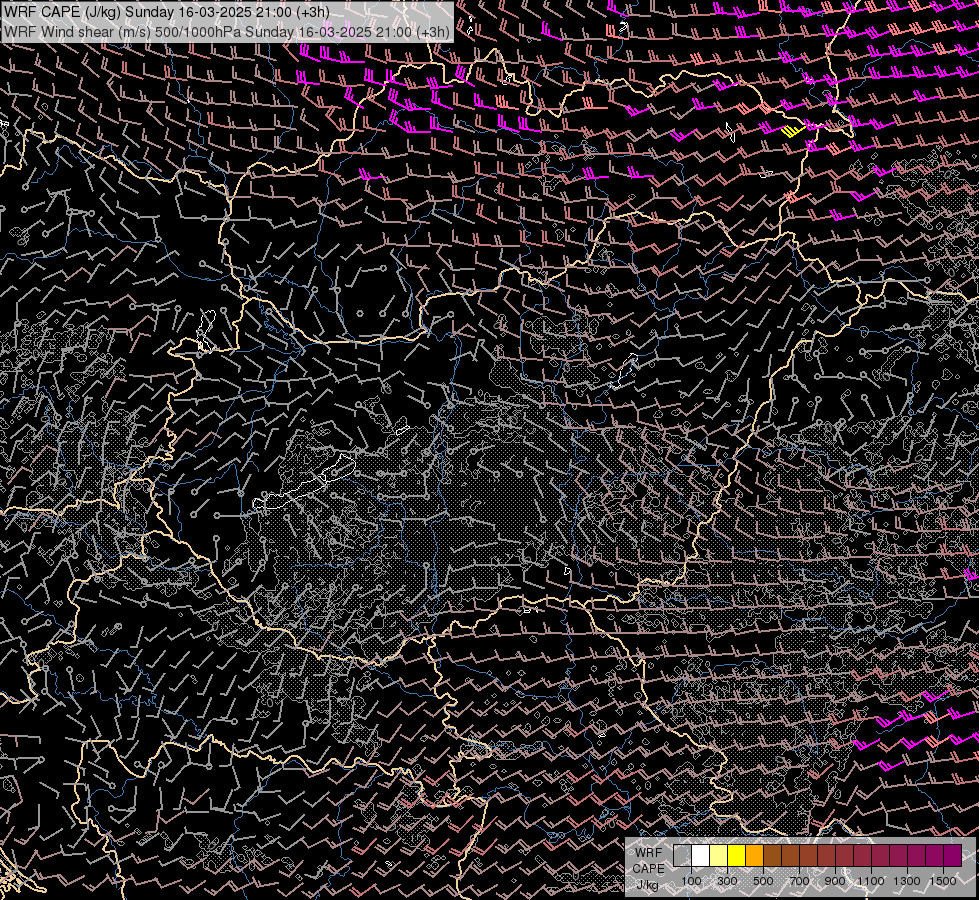
Task: Select the gray first legend swatch
Action: point(682,855)
